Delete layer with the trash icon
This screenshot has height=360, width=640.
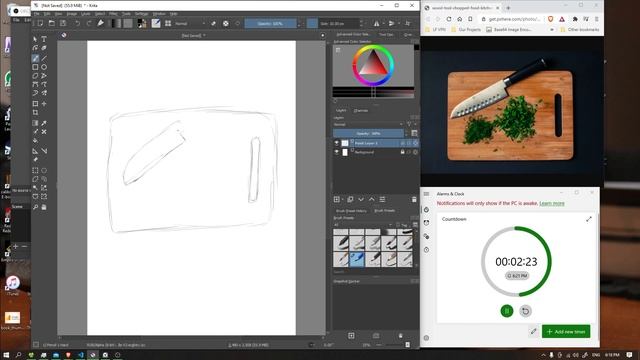[x=414, y=199]
